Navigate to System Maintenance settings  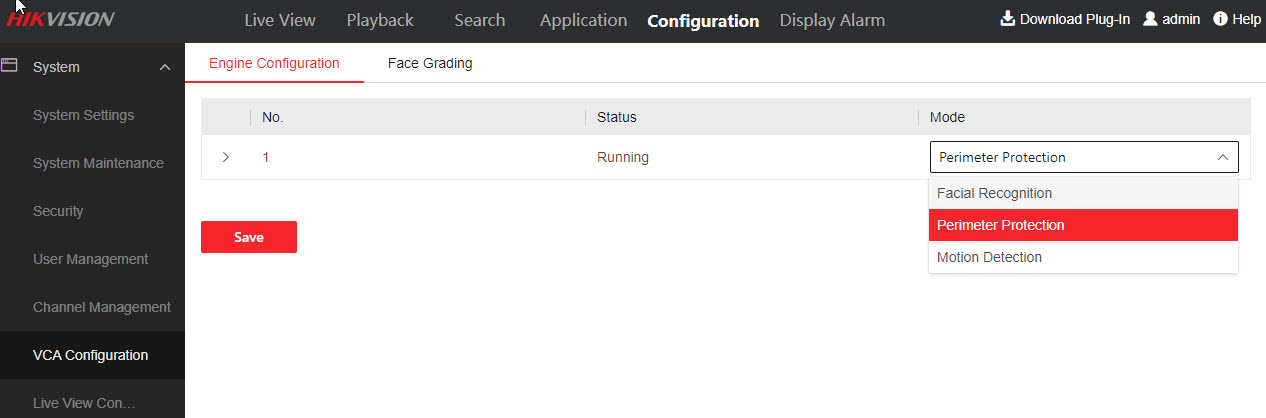[98, 163]
